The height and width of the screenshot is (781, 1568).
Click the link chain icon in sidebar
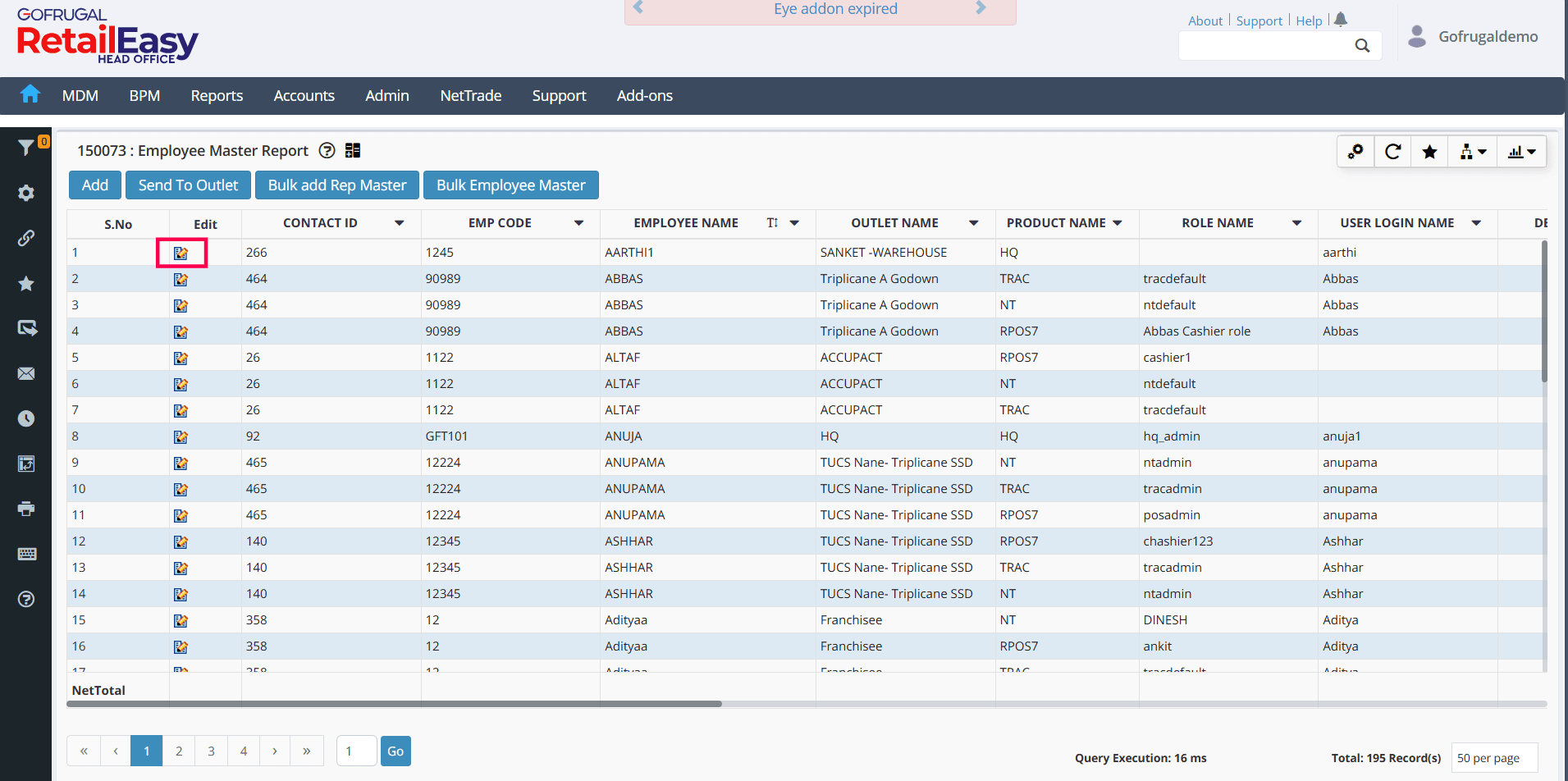(x=26, y=238)
